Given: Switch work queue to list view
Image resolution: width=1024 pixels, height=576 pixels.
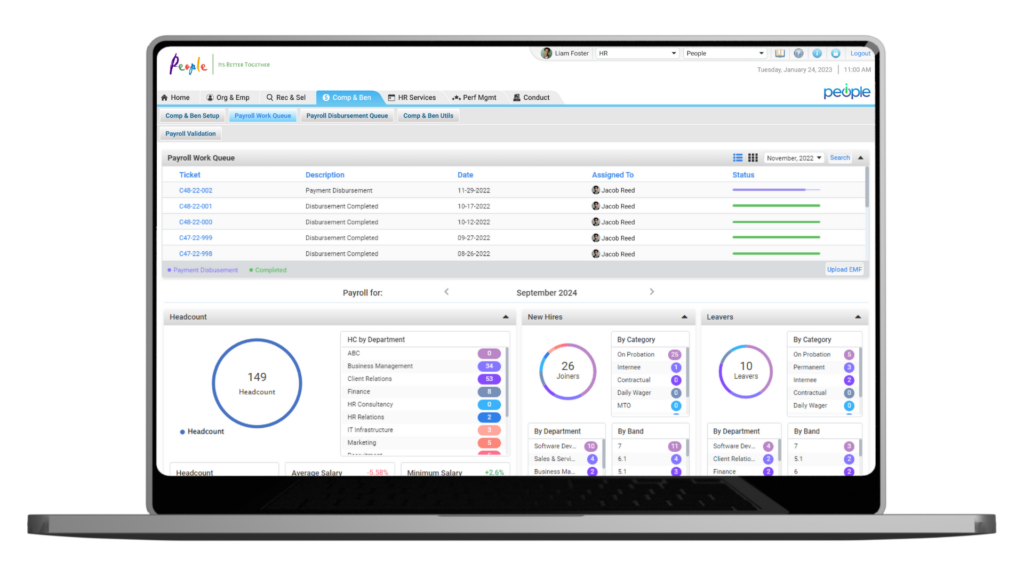Looking at the screenshot, I should [738, 158].
